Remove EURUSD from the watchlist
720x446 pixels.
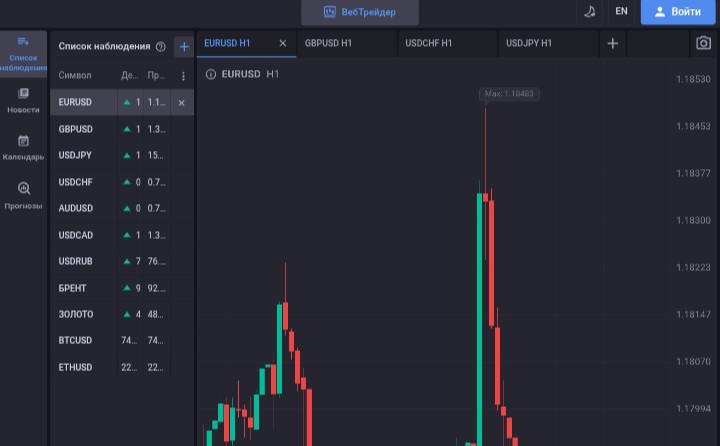point(181,103)
